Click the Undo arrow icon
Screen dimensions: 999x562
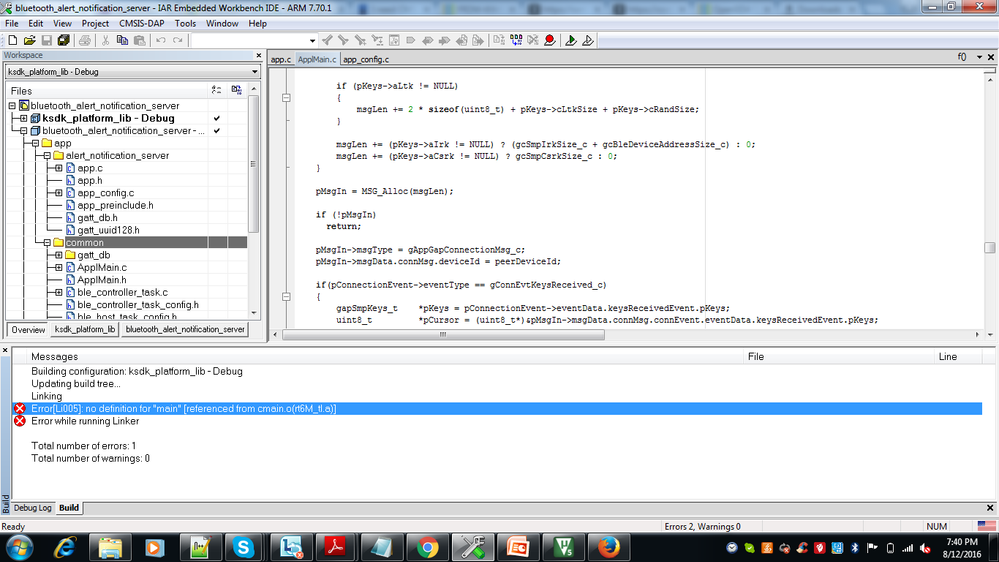pos(161,40)
